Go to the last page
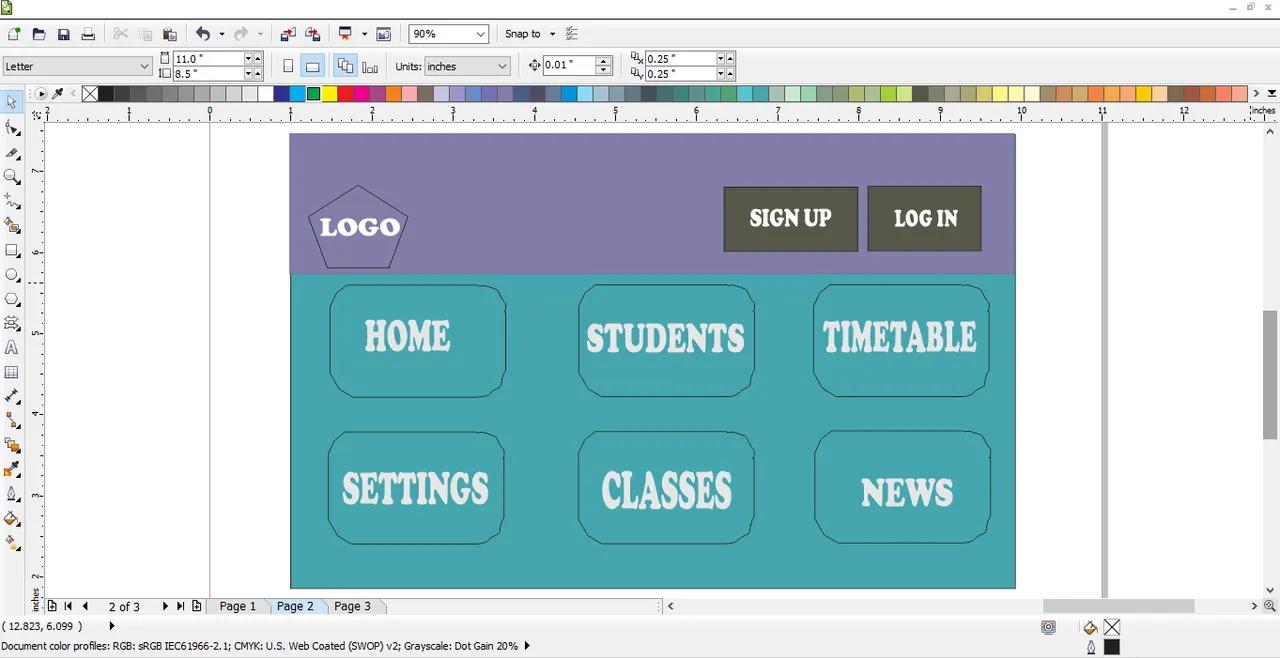The height and width of the screenshot is (658, 1280). 181,606
